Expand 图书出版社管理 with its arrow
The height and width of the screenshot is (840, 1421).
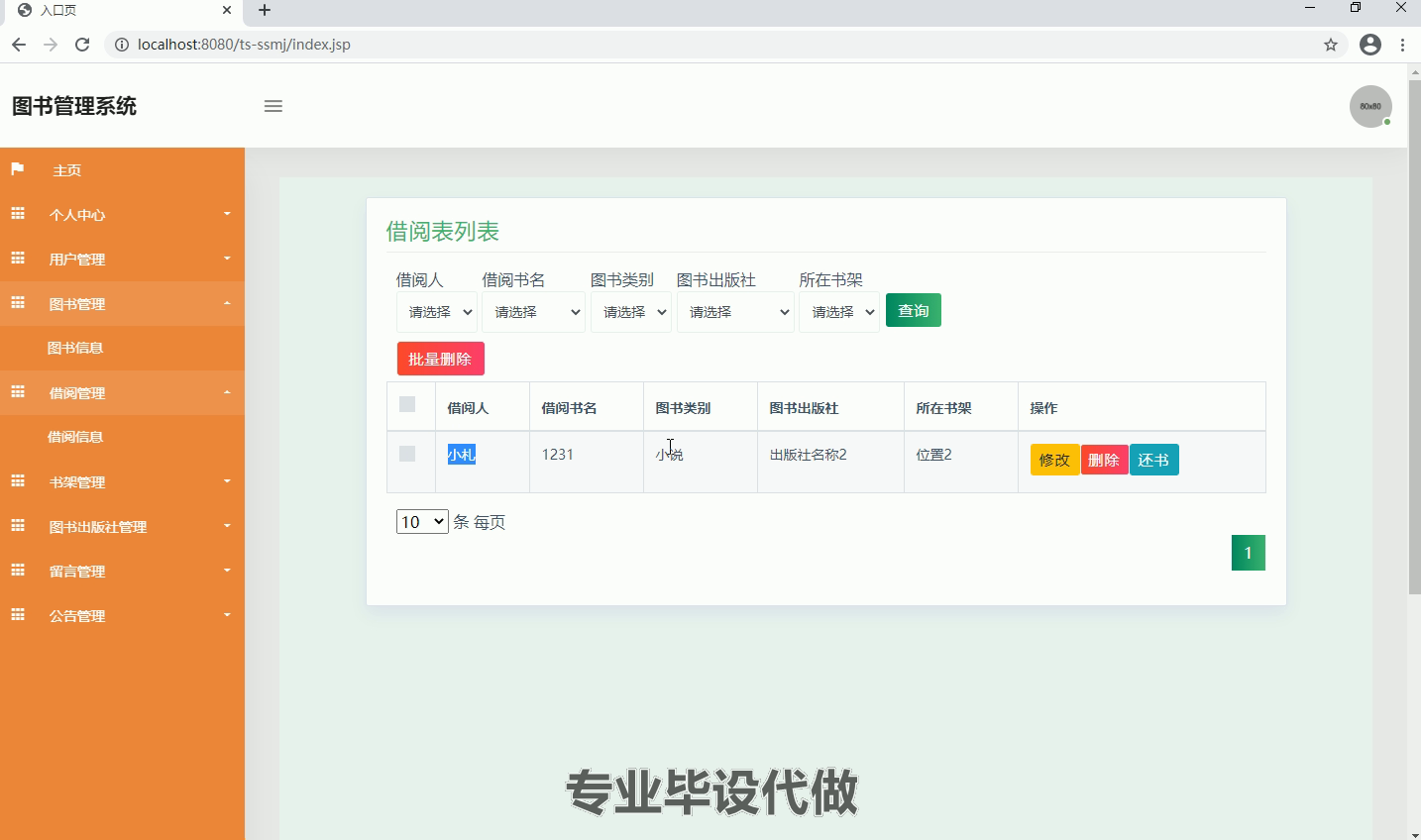(x=227, y=526)
